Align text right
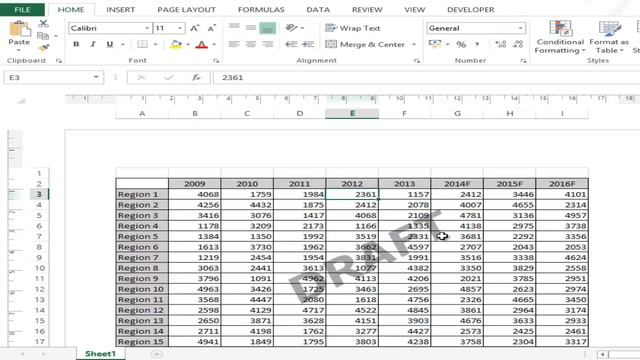 267,44
